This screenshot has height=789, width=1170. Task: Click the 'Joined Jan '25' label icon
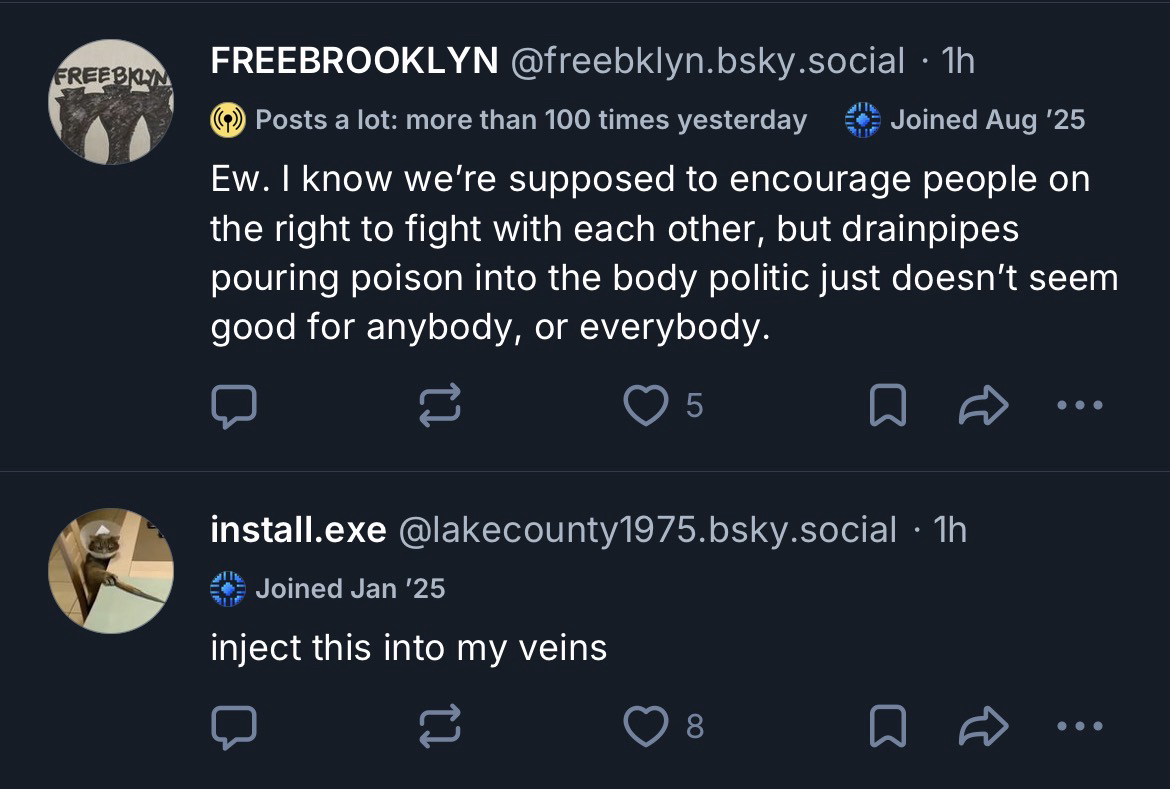point(228,588)
